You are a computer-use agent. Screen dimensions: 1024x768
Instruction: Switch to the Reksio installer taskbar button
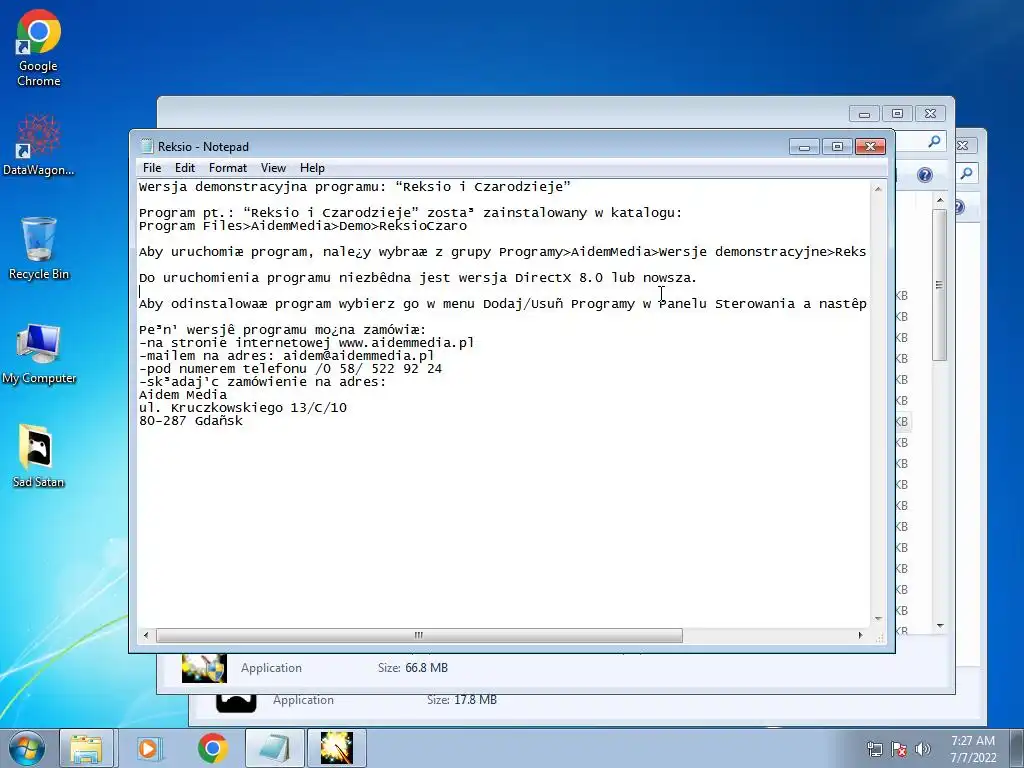(x=337, y=748)
